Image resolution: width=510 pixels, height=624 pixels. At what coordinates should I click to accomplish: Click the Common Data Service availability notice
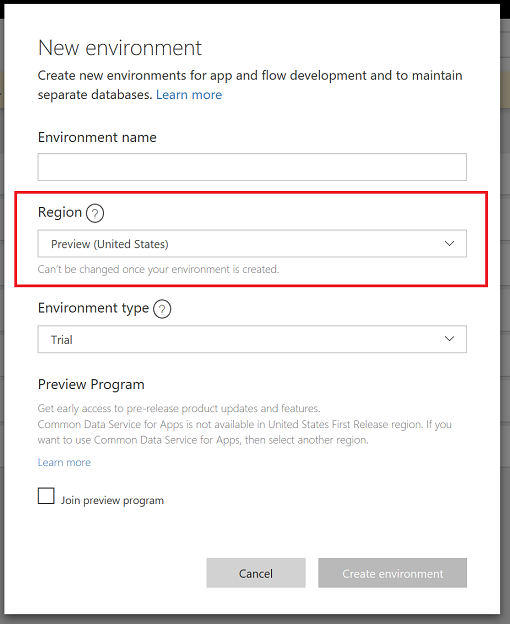pyautogui.click(x=245, y=432)
